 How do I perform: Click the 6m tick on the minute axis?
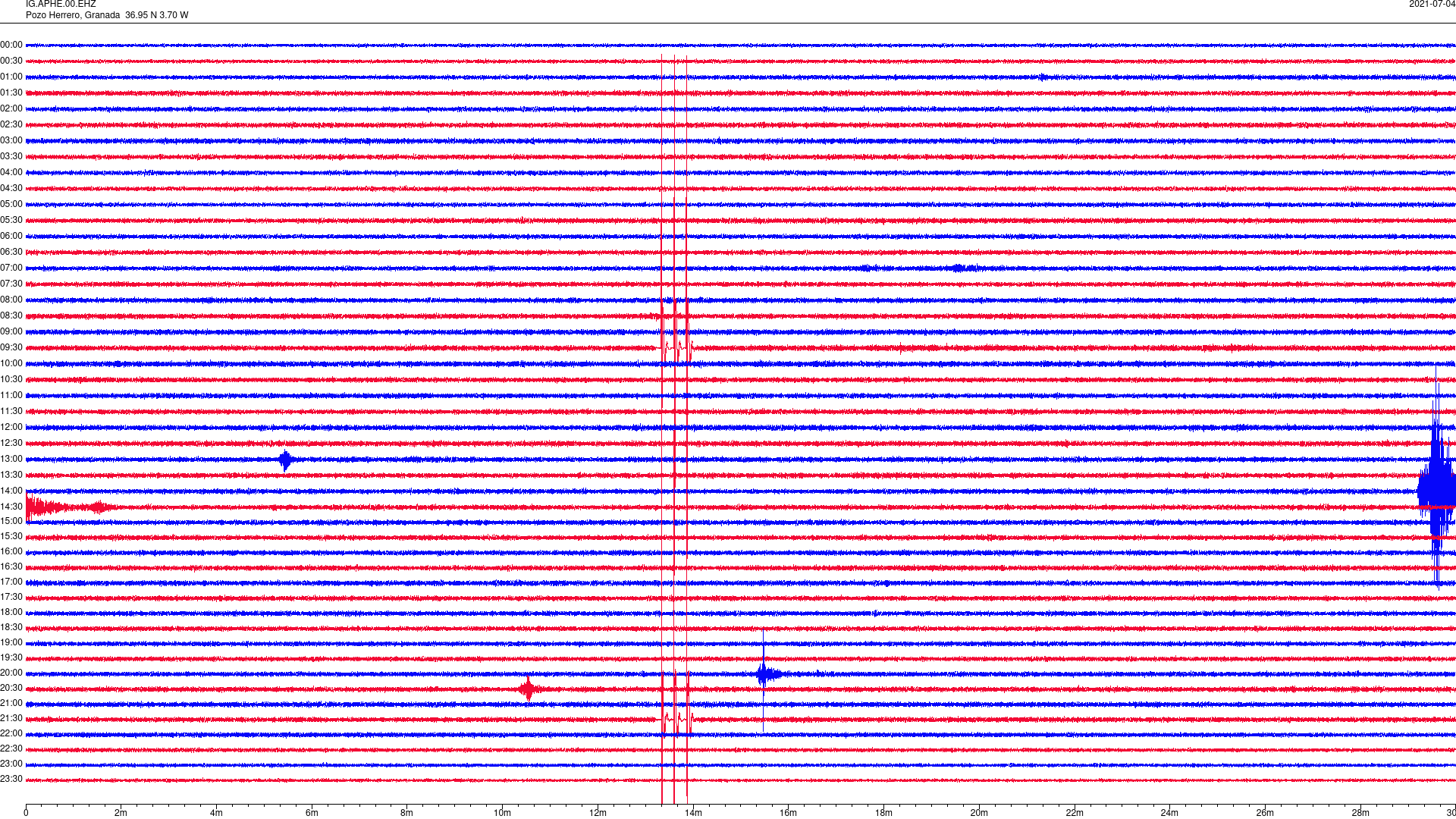click(312, 813)
